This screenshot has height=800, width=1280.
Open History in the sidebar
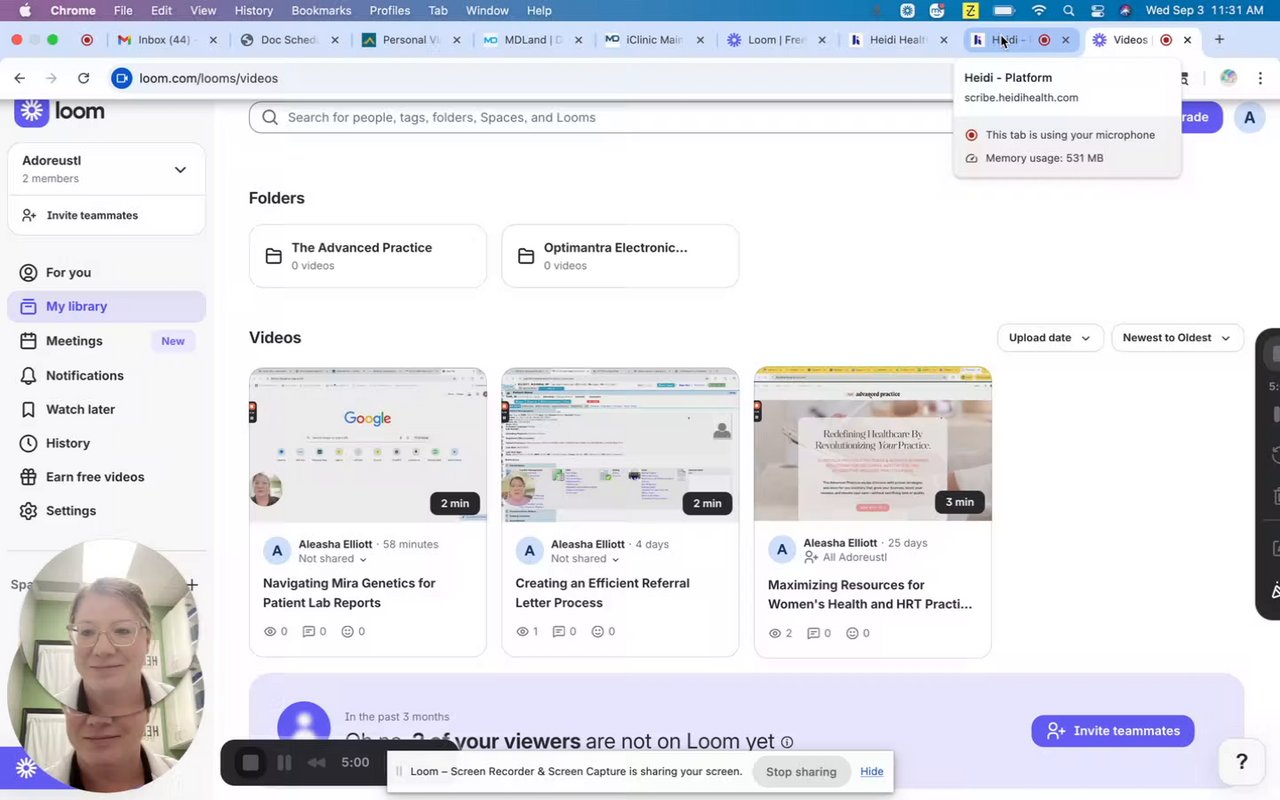coord(106,443)
